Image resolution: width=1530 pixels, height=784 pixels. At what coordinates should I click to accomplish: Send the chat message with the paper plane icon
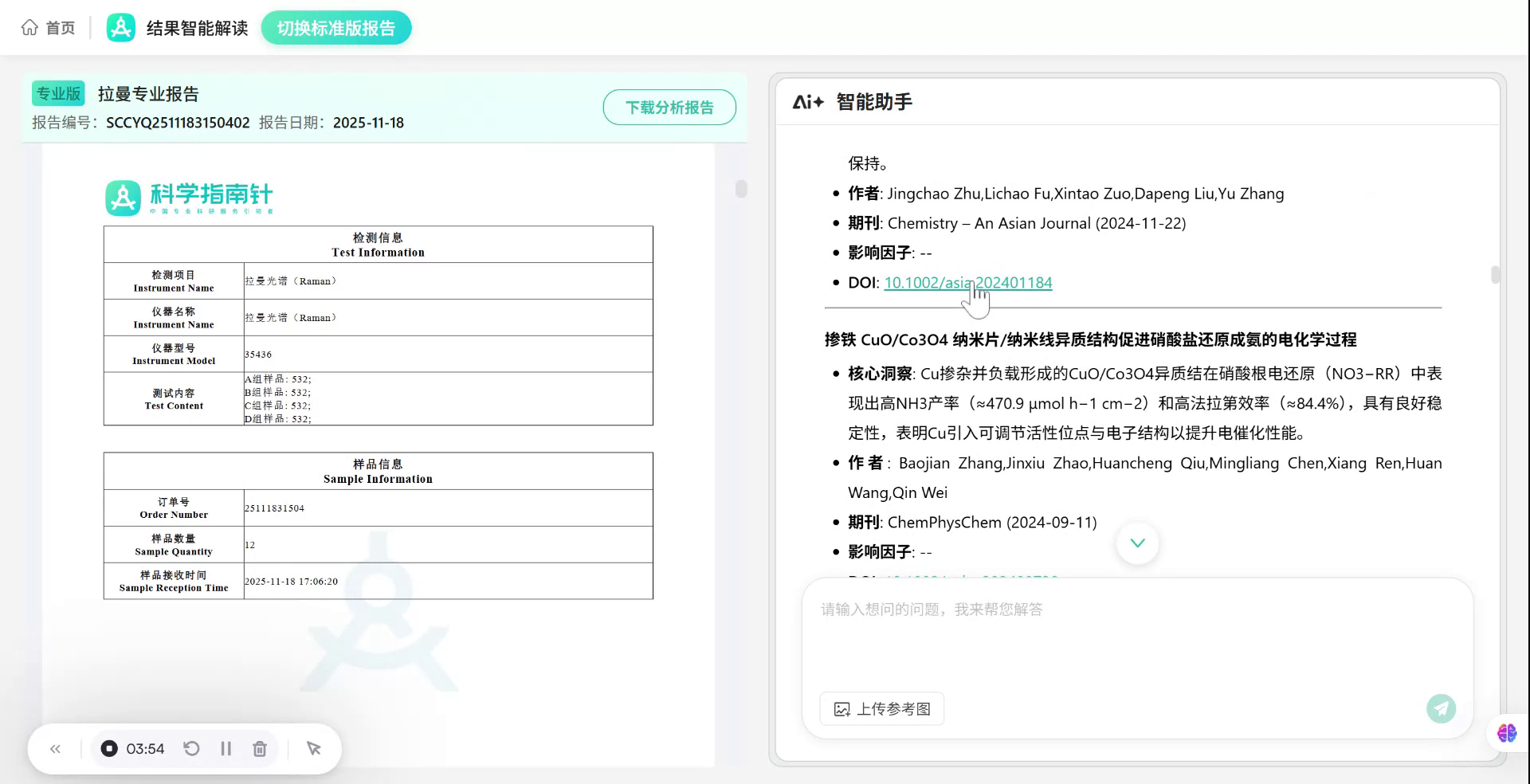[x=1440, y=708]
